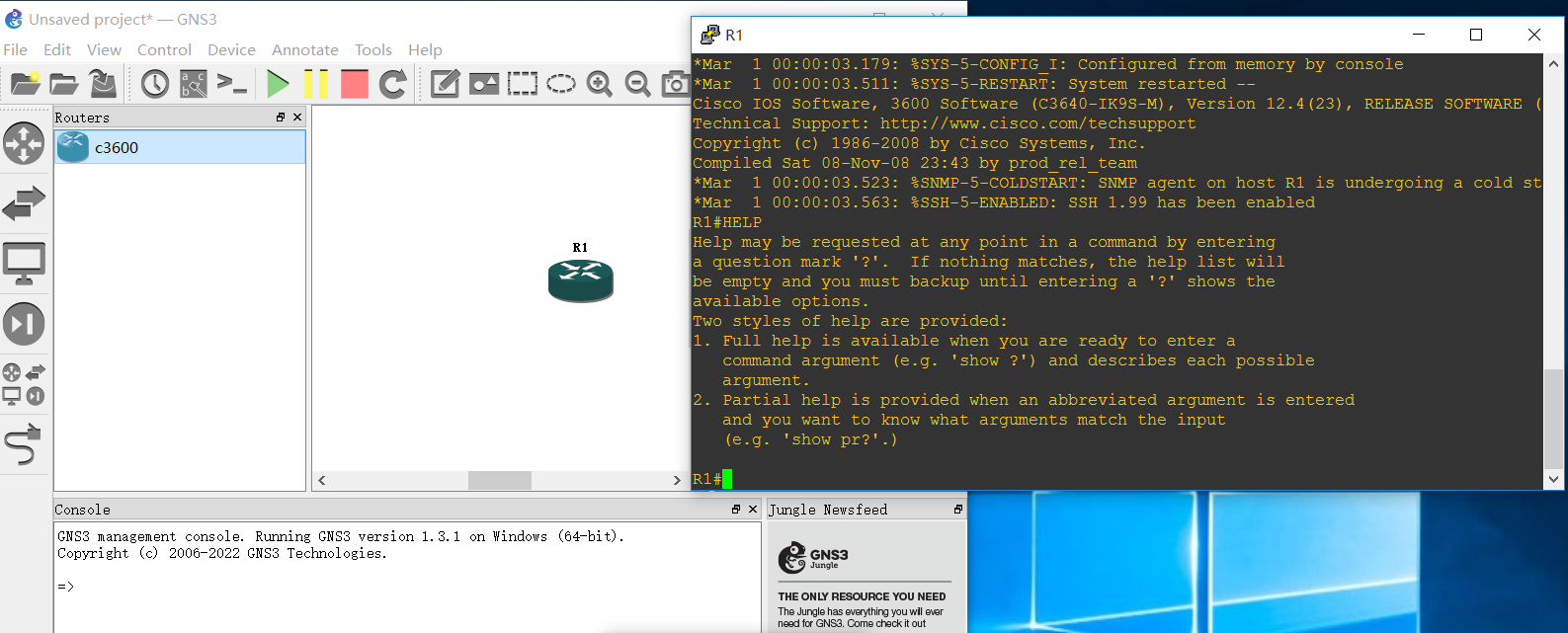Click the Insert a picture icon
The height and width of the screenshot is (633, 1568).
click(484, 84)
